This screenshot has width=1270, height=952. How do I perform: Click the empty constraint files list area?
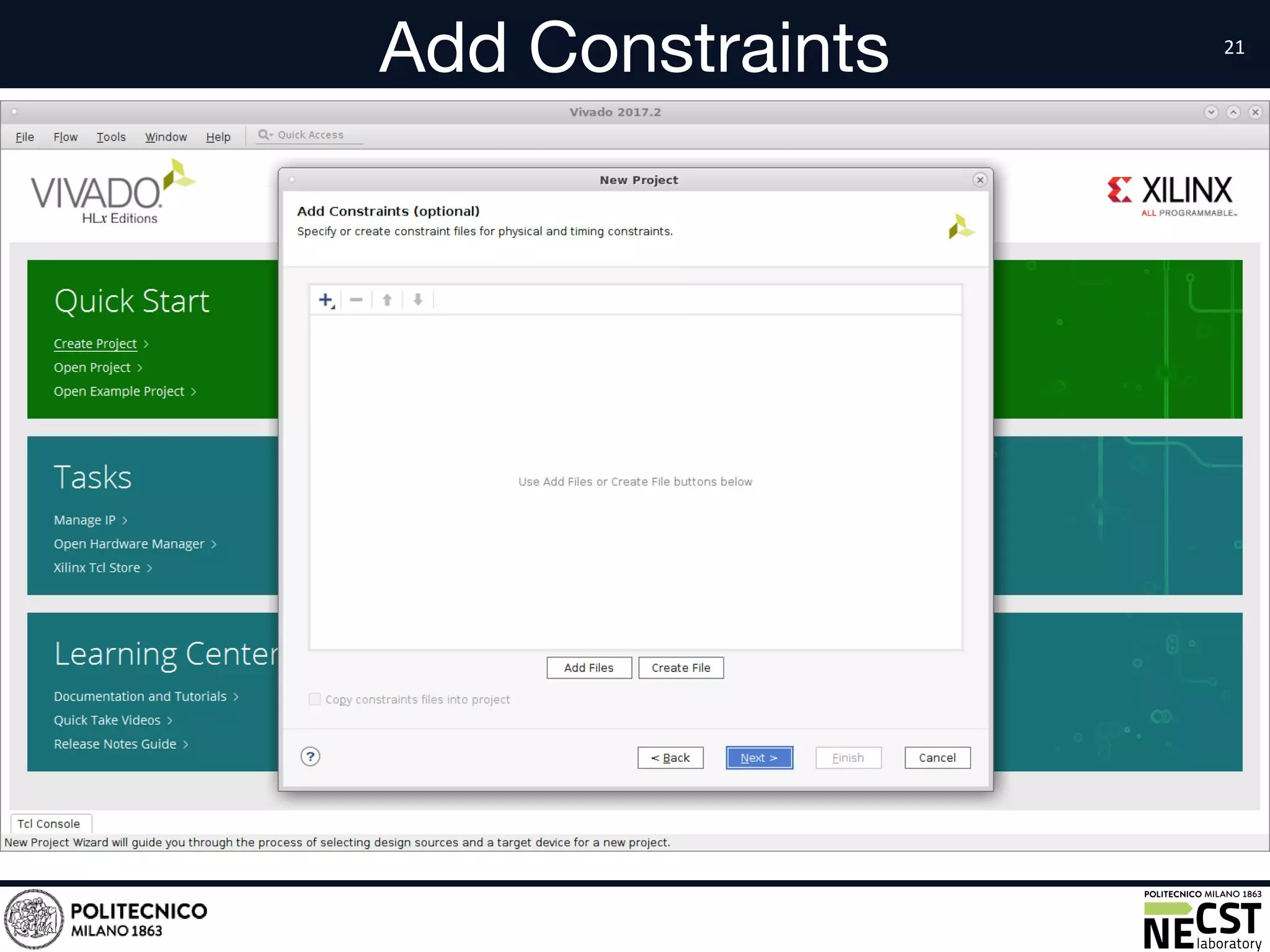click(x=636, y=482)
